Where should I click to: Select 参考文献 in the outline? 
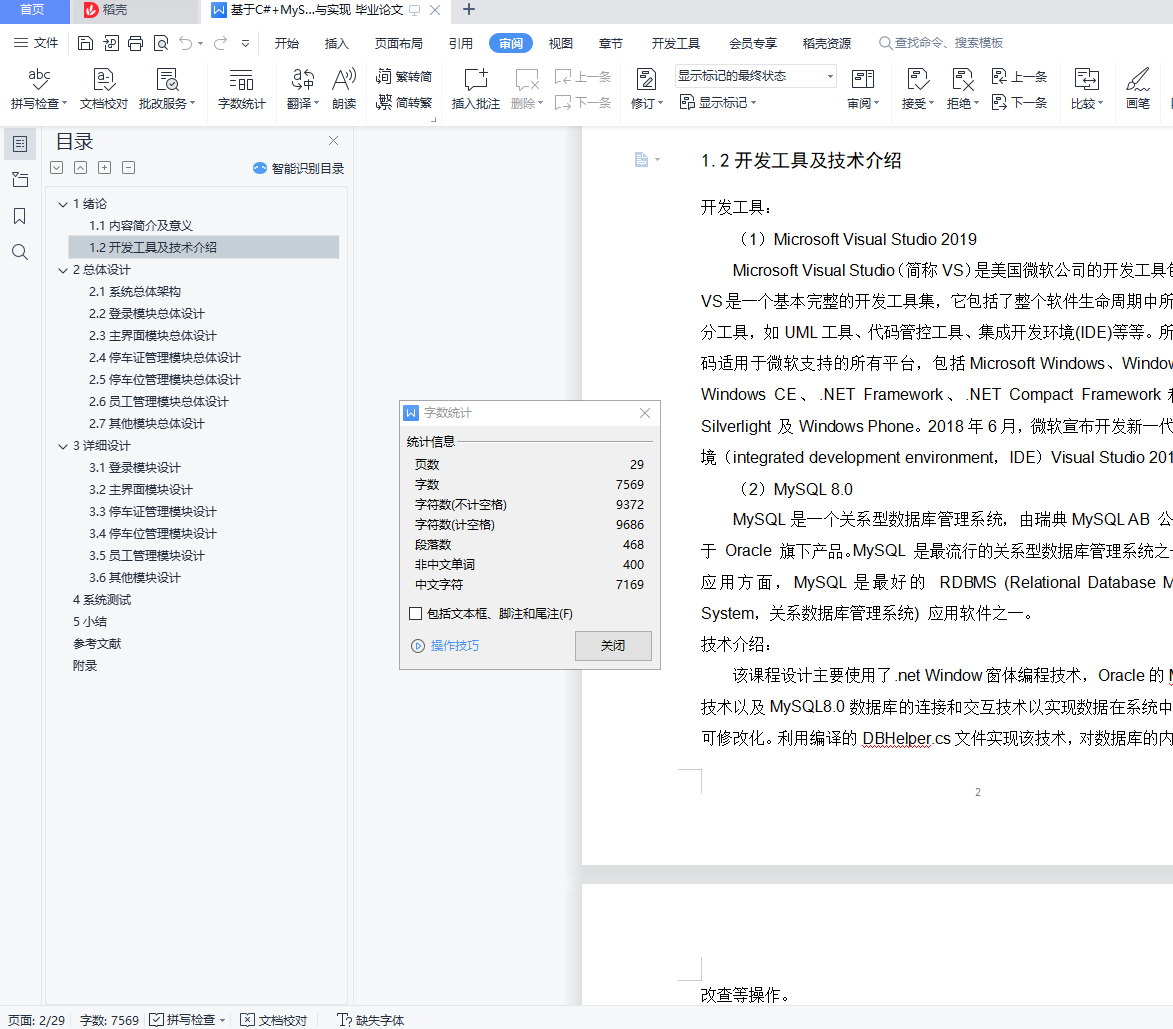pyautogui.click(x=97, y=644)
